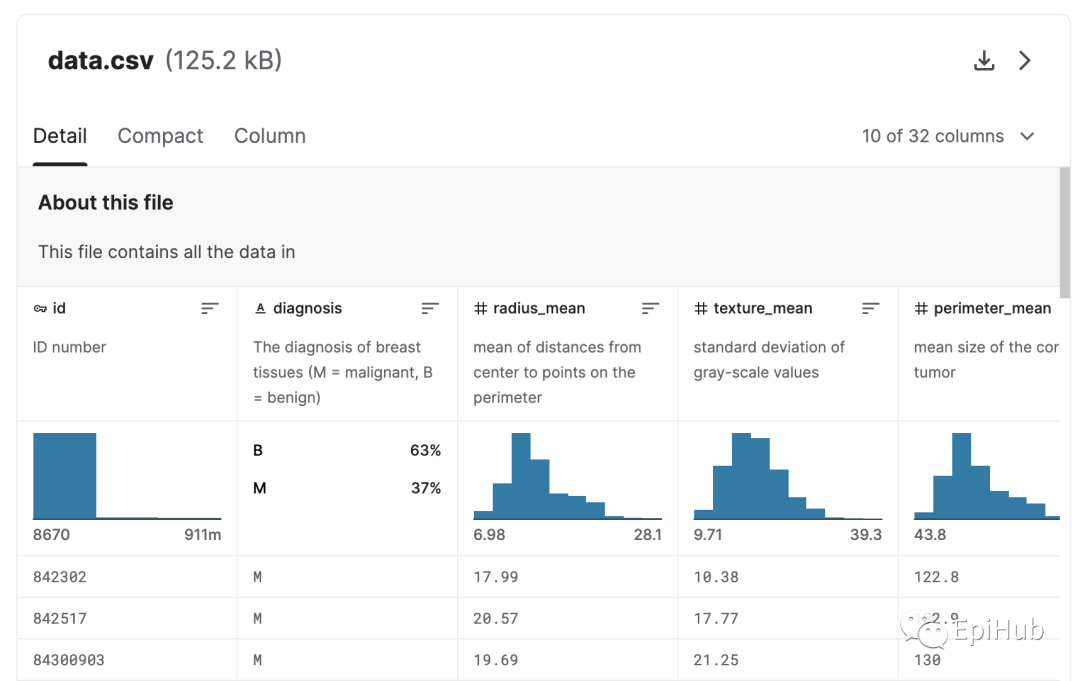
Task: Download the data.csv file
Action: tap(984, 61)
